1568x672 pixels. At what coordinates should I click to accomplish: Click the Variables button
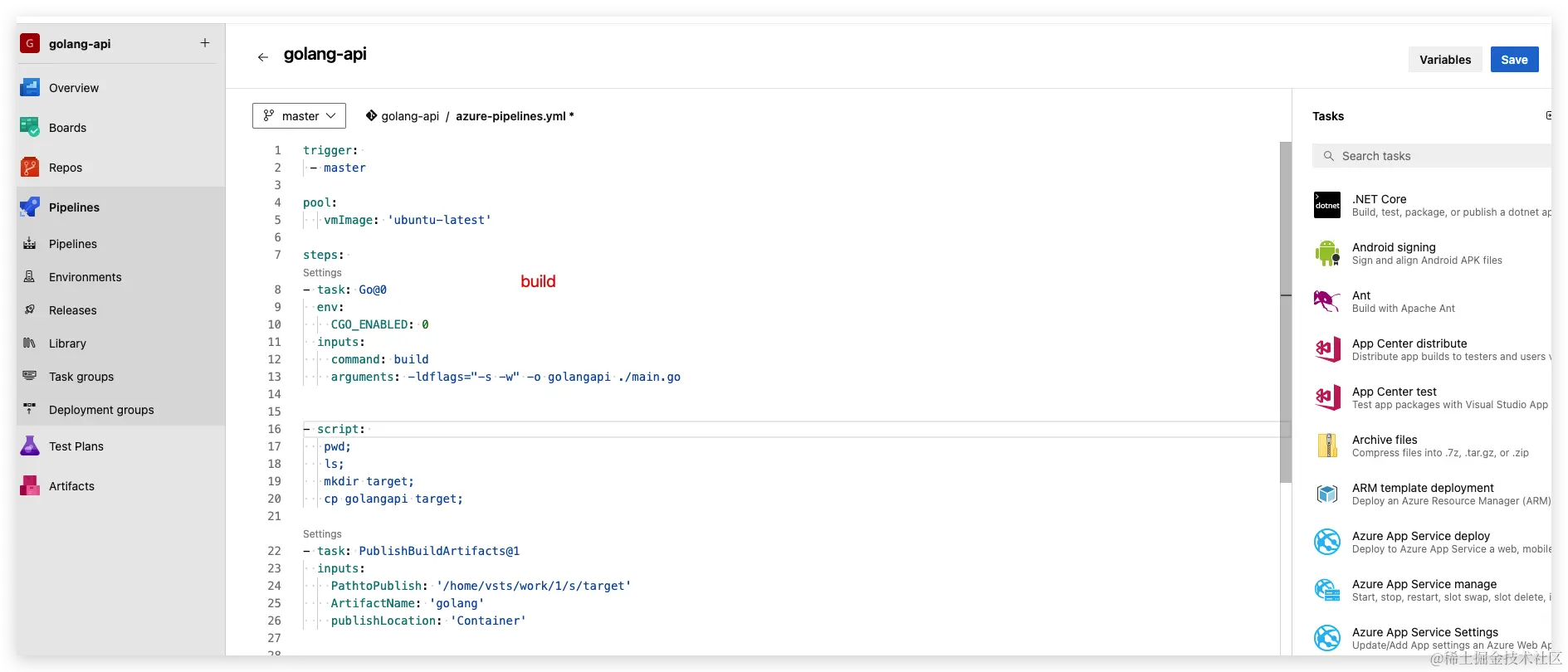[1445, 60]
